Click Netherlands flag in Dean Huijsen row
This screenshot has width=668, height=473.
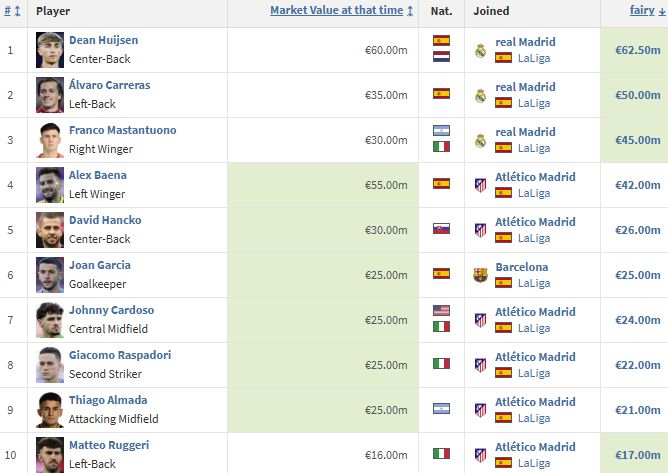point(441,57)
